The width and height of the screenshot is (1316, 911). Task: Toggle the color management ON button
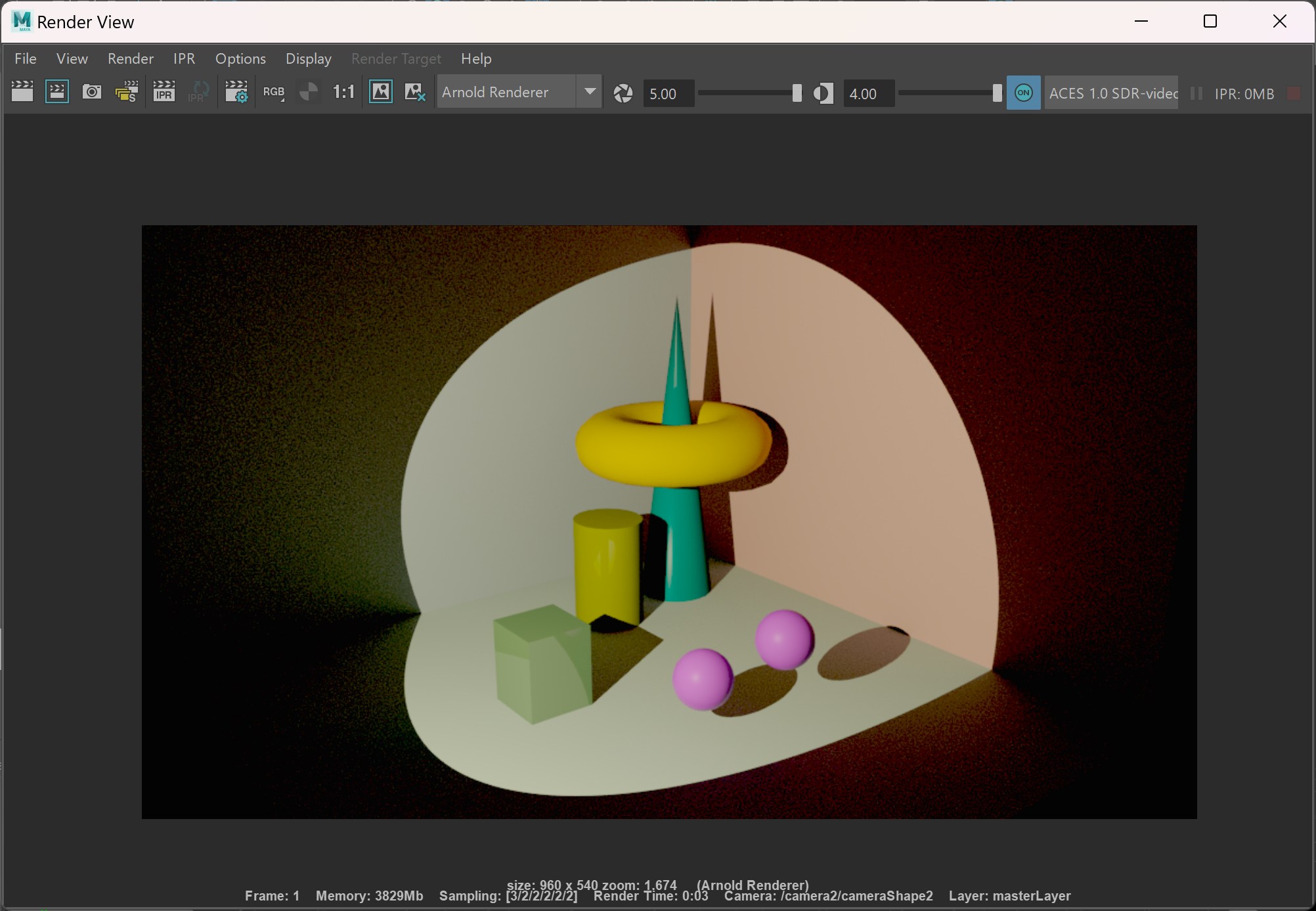tap(1023, 93)
